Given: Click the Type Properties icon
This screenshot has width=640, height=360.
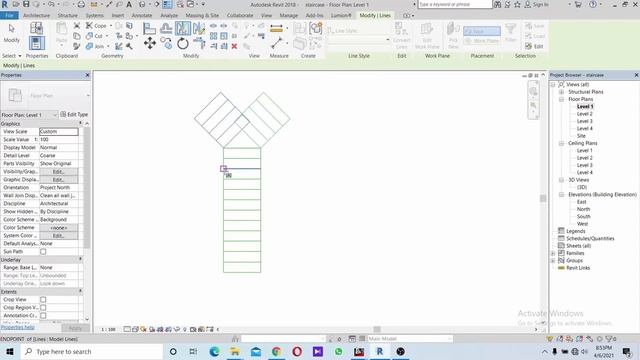Looking at the screenshot, I should coord(36,28).
